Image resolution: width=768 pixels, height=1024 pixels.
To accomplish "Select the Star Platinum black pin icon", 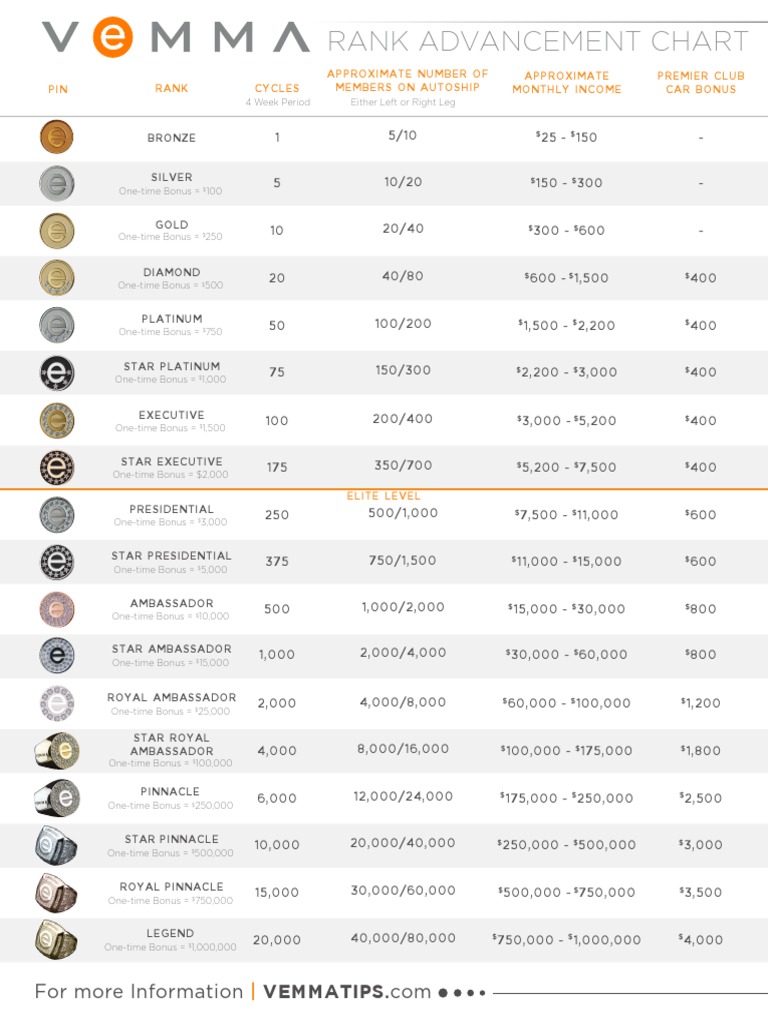I will pos(57,373).
